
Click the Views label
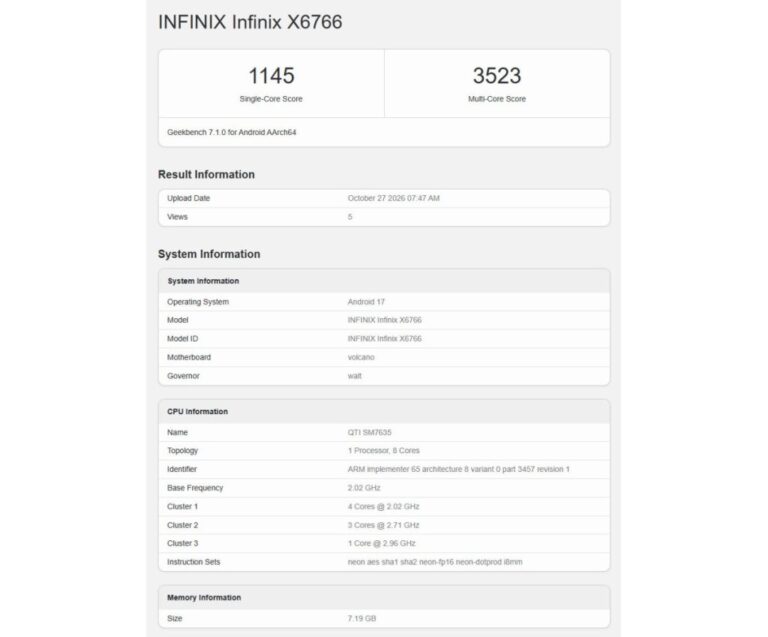click(177, 217)
